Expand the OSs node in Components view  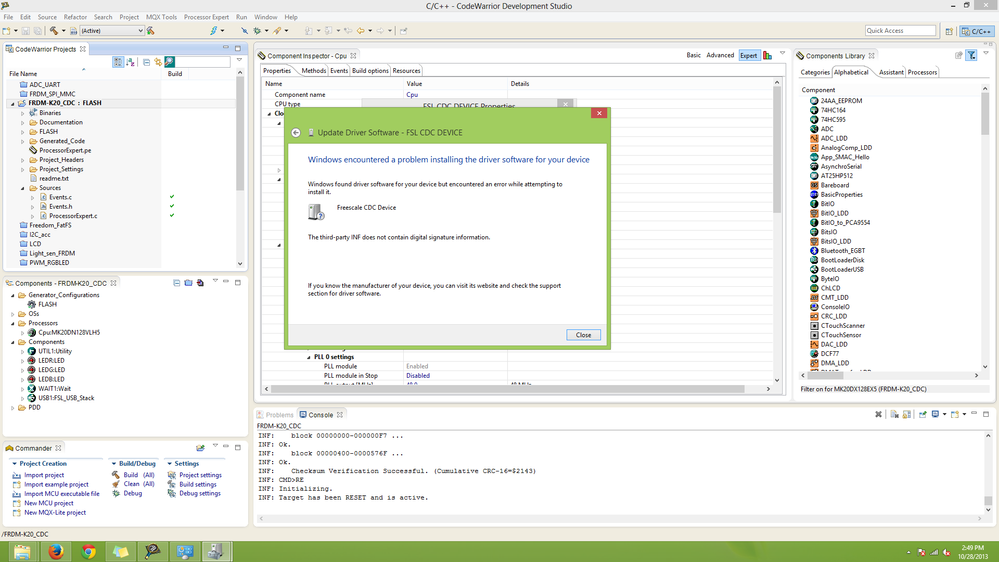(x=13, y=314)
